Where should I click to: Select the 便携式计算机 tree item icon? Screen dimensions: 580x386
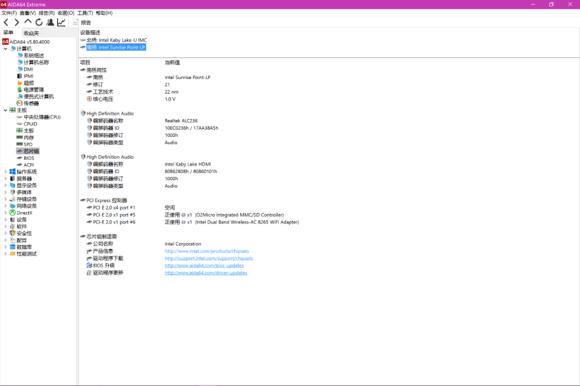click(20, 96)
